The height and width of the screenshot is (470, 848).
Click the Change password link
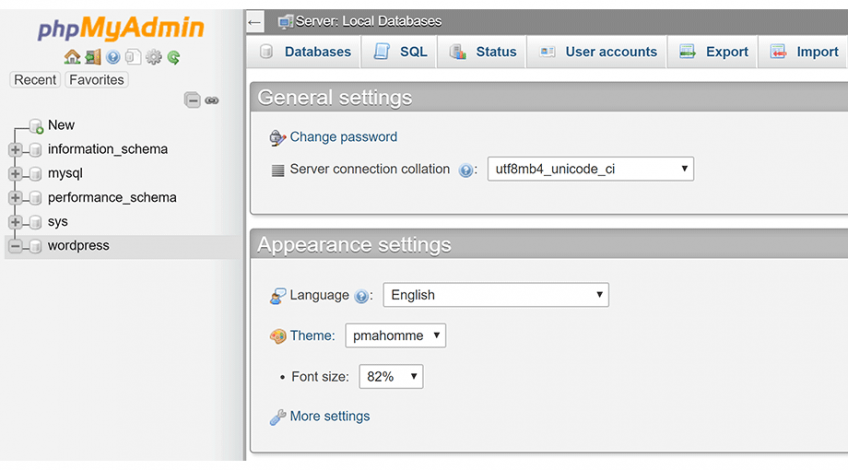pos(343,137)
